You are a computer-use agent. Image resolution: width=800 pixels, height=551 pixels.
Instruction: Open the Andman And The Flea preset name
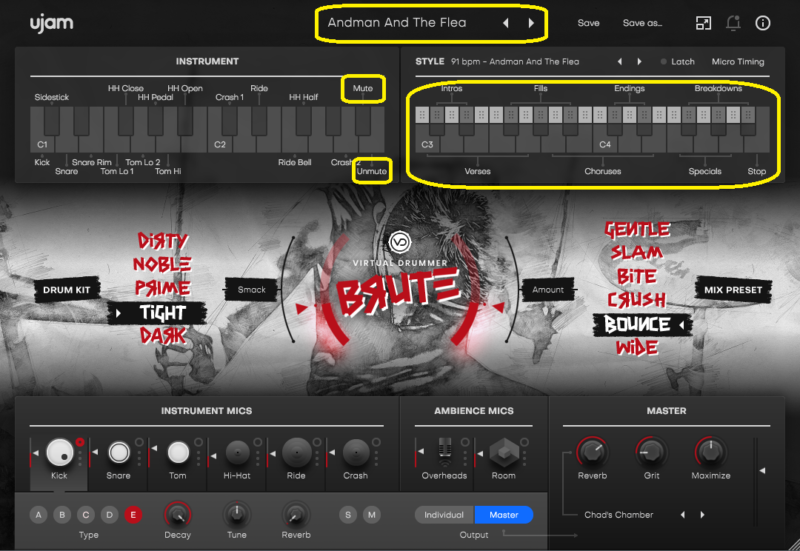[397, 23]
